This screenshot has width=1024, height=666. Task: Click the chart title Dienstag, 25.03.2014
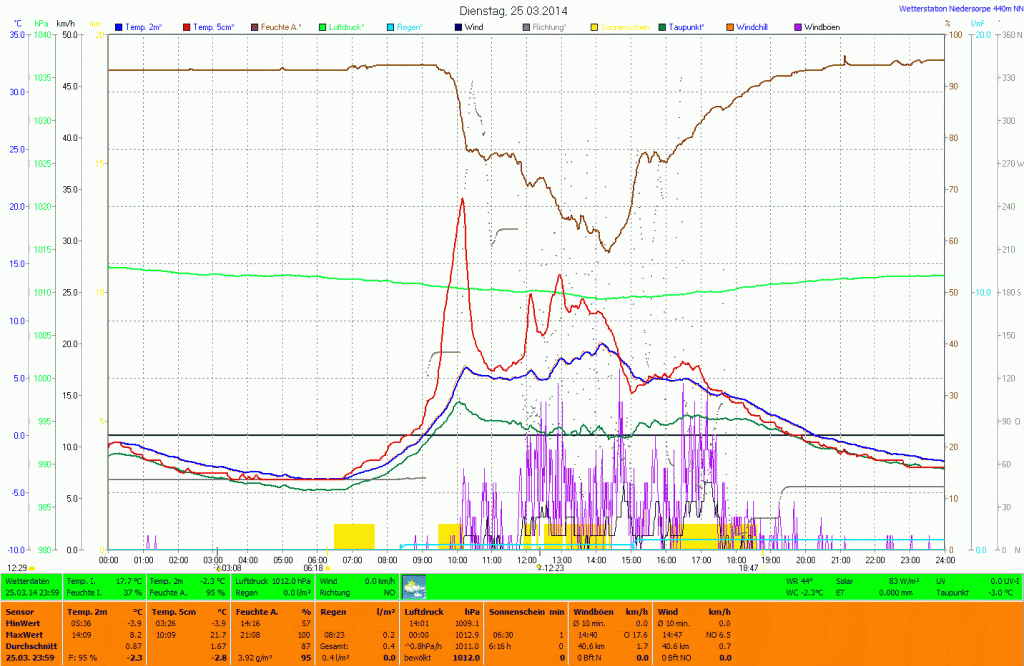click(511, 9)
